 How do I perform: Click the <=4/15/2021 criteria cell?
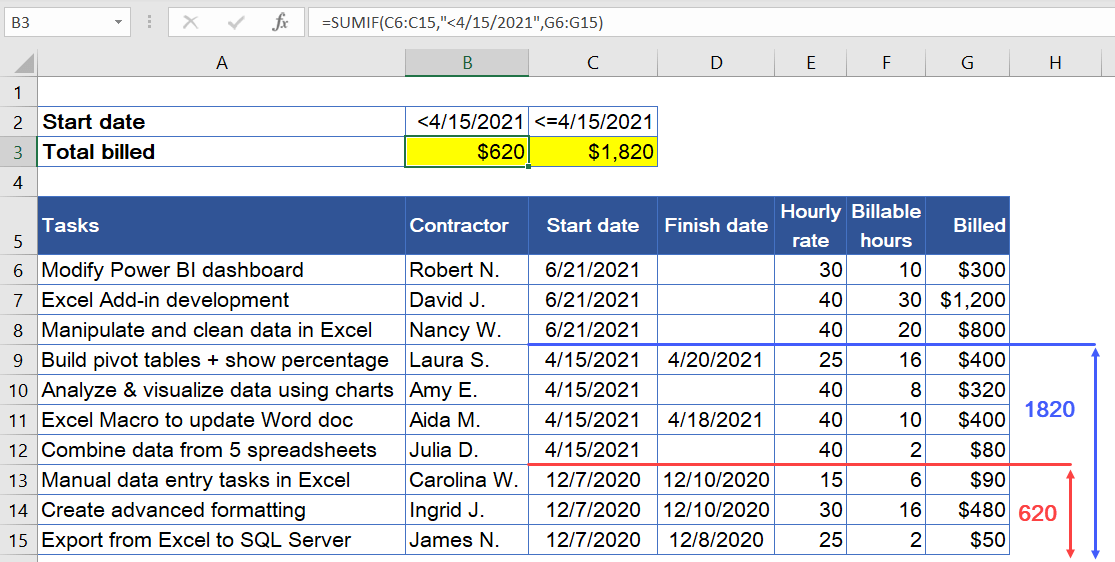pos(593,122)
